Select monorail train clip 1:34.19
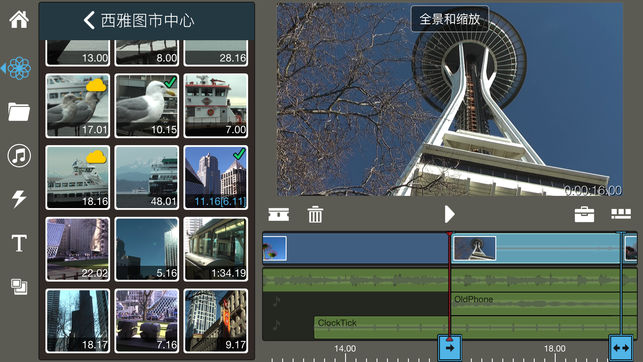Viewport: 643px width, 362px height. pyautogui.click(x=216, y=249)
